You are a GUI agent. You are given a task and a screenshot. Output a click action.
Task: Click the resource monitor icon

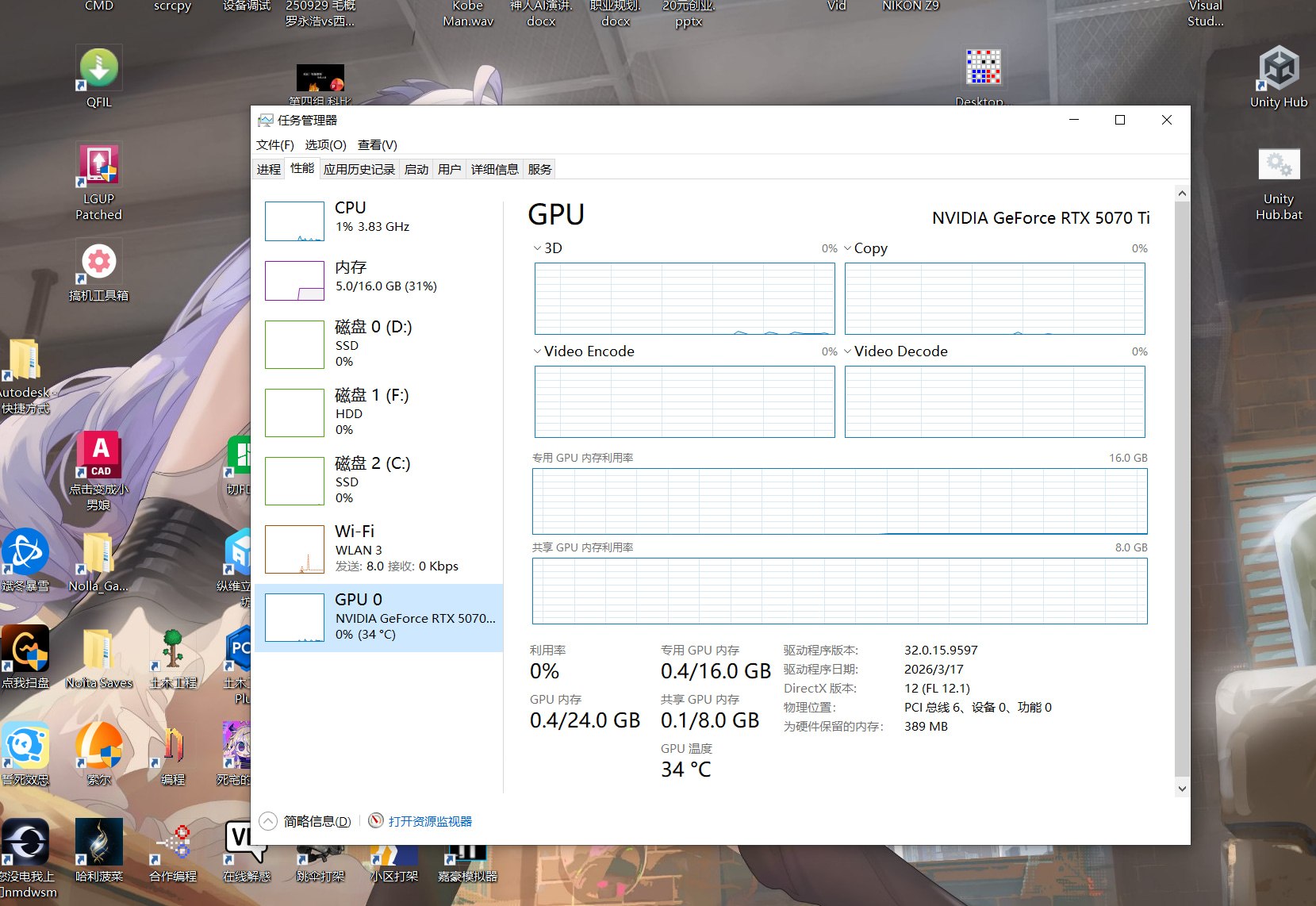(376, 821)
